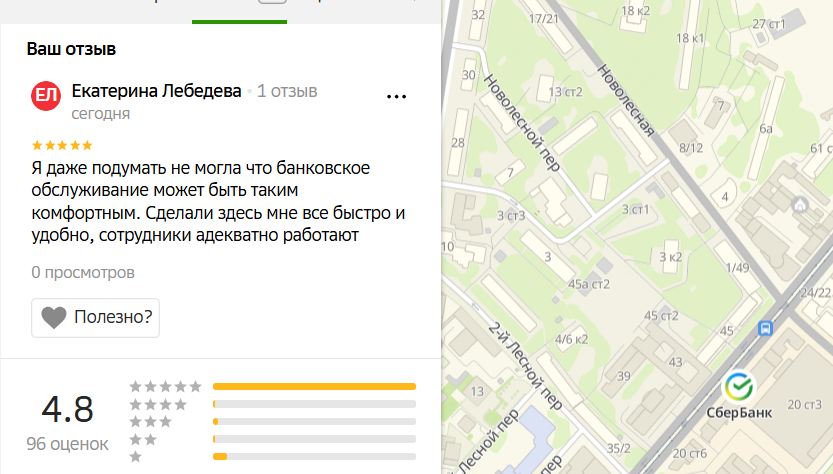Click building 3 к2 on map
Viewport: 833px width, 474px height.
point(670,257)
